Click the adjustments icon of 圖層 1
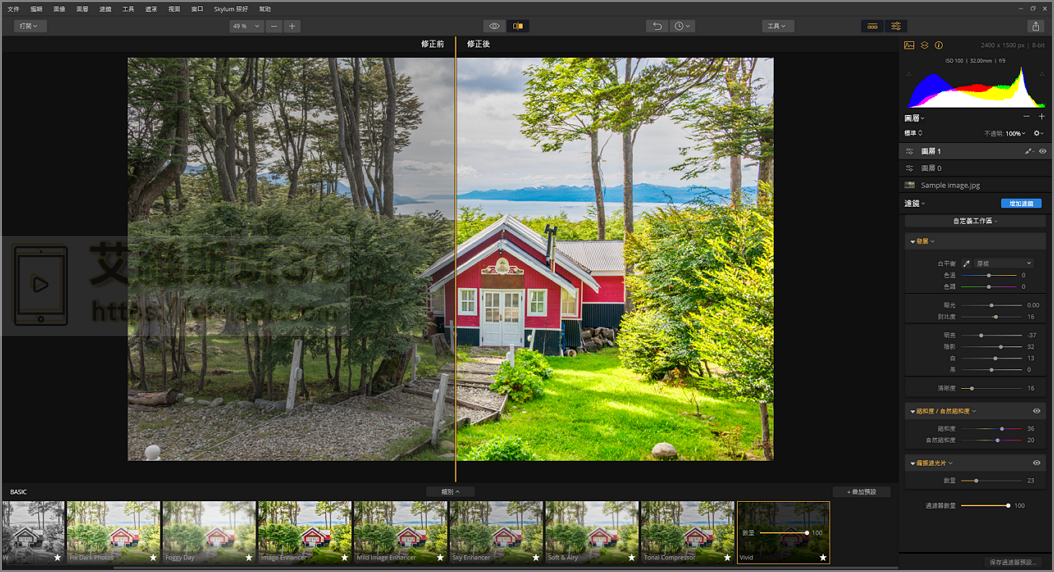This screenshot has width=1054, height=572. point(909,151)
